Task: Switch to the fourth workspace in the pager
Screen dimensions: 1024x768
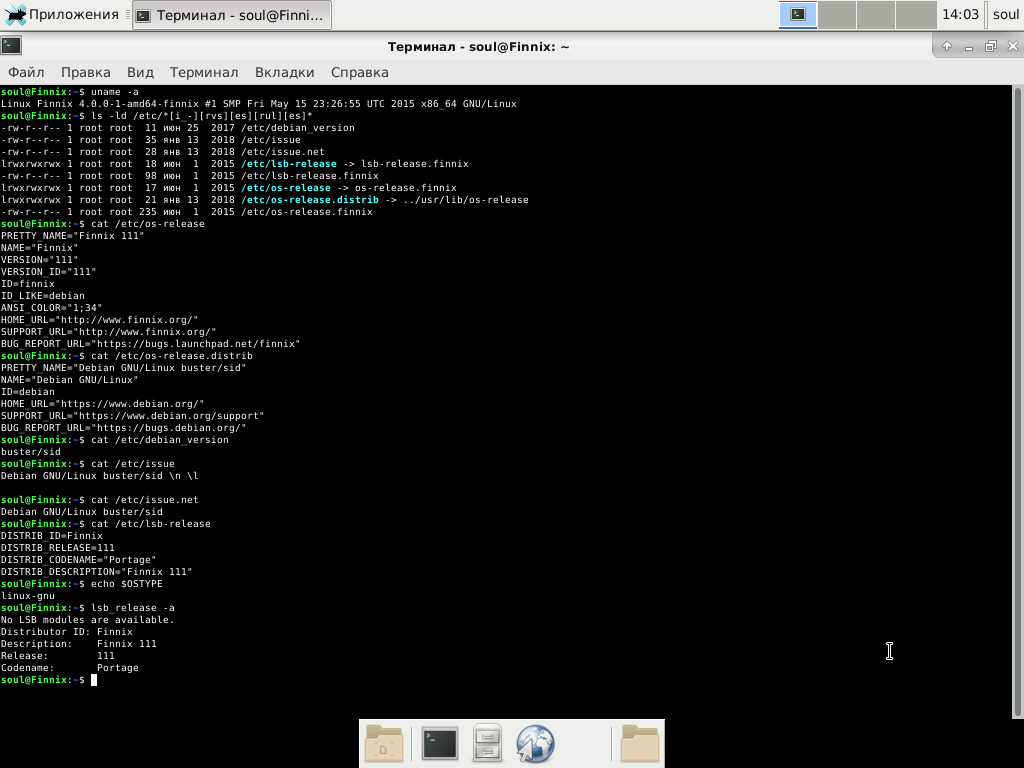Action: 916,14
